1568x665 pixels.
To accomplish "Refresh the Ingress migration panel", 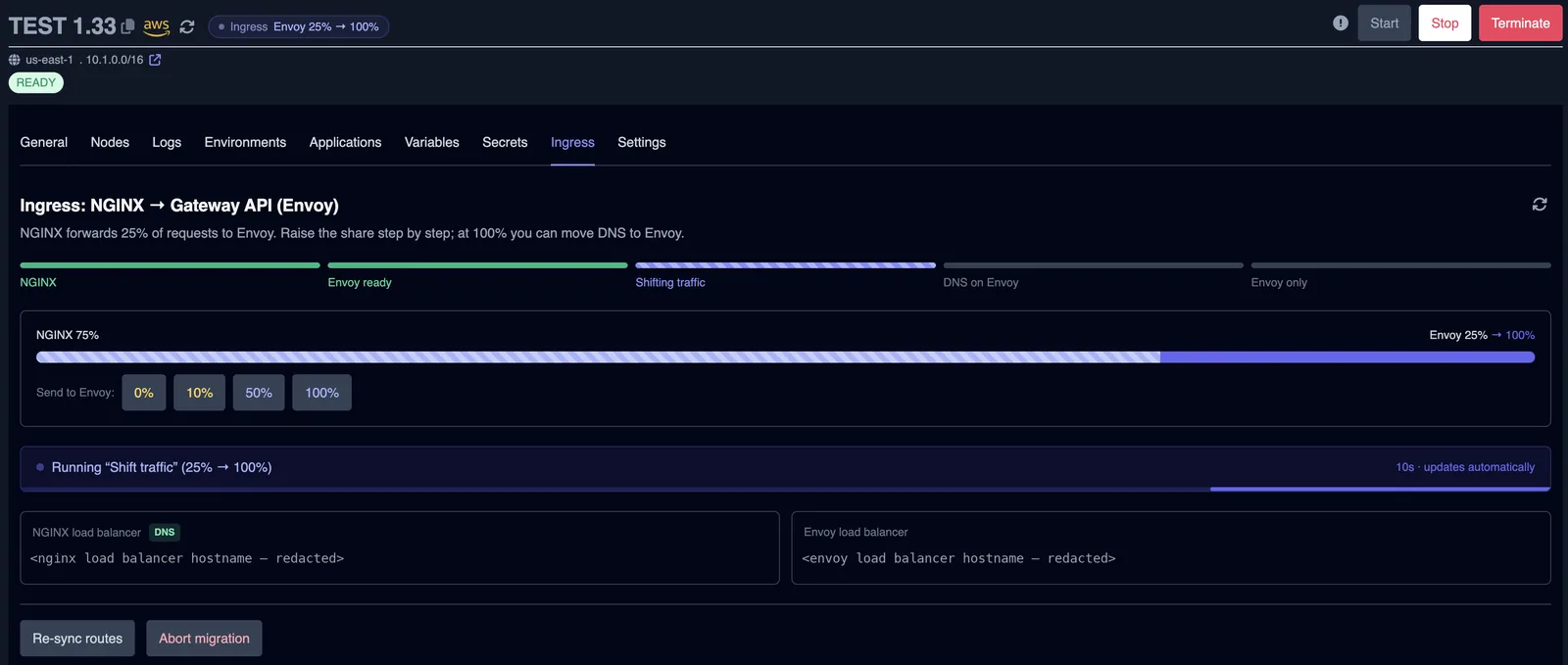I will 1540,204.
